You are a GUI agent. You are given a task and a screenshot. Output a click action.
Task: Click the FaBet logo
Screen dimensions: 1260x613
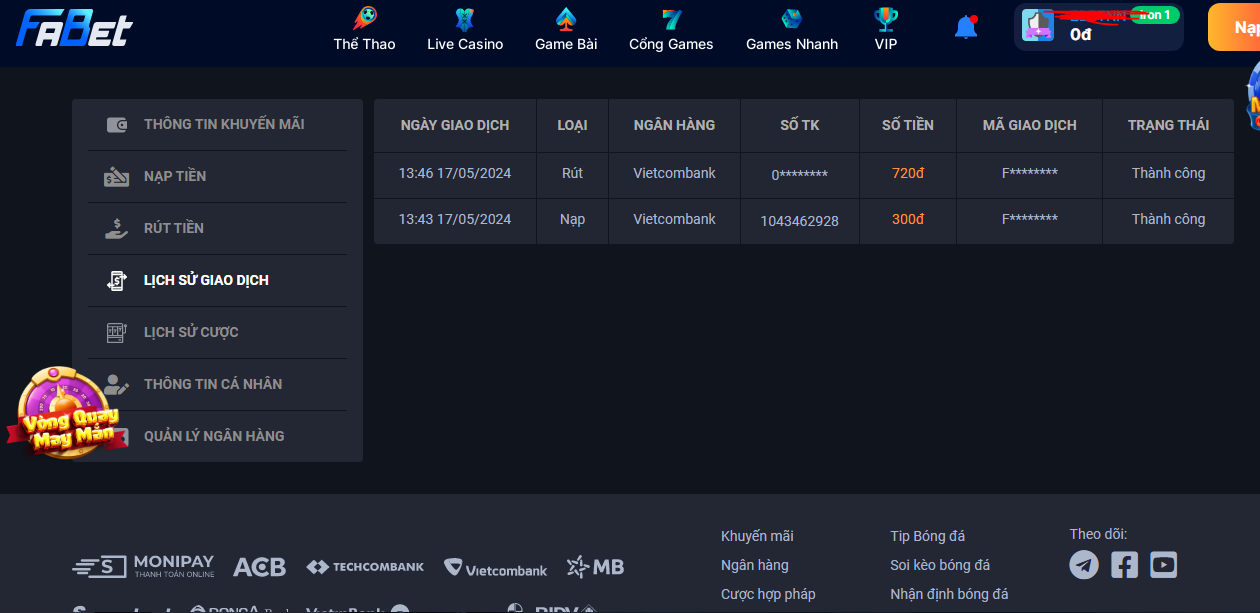(x=74, y=28)
